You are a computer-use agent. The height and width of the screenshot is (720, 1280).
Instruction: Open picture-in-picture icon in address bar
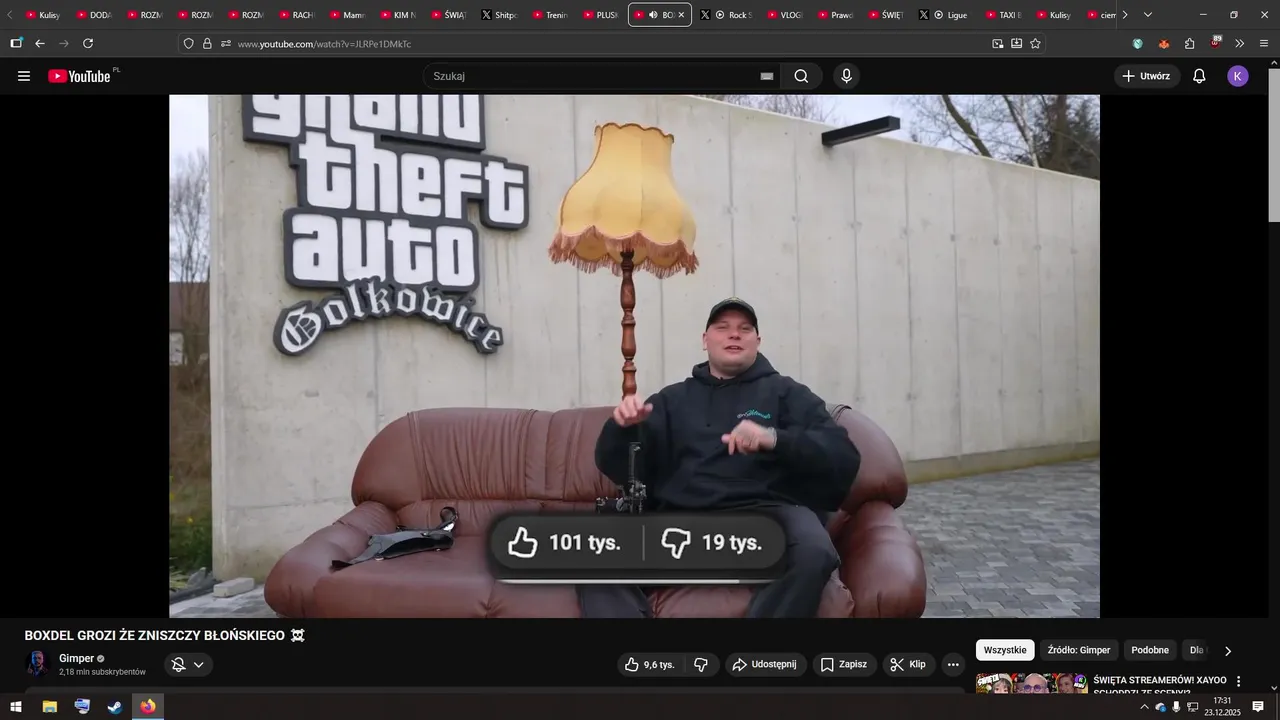click(x=997, y=44)
